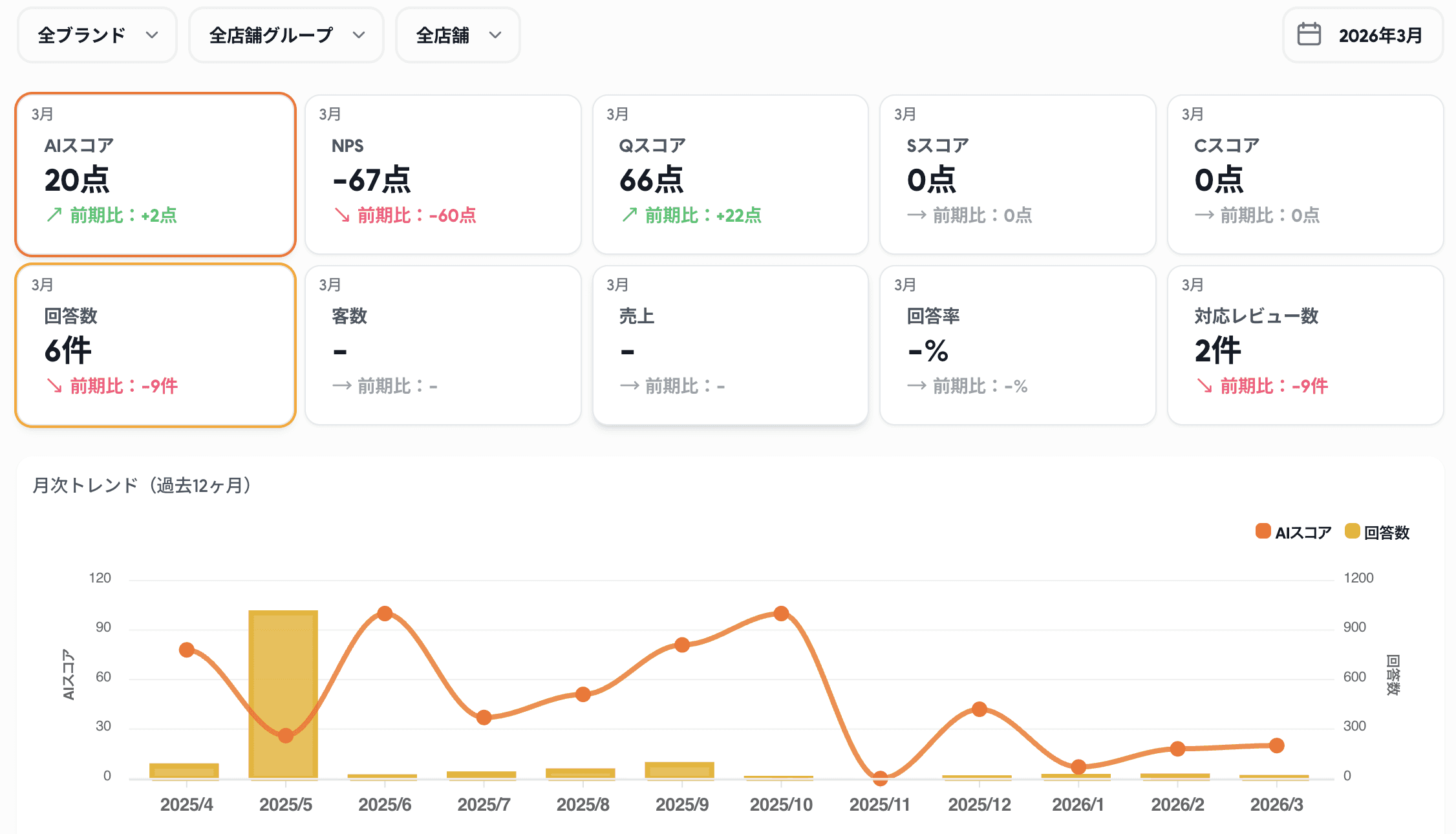Click the orange AIスコア legend color swatch
The image size is (1456, 834).
click(x=1263, y=531)
